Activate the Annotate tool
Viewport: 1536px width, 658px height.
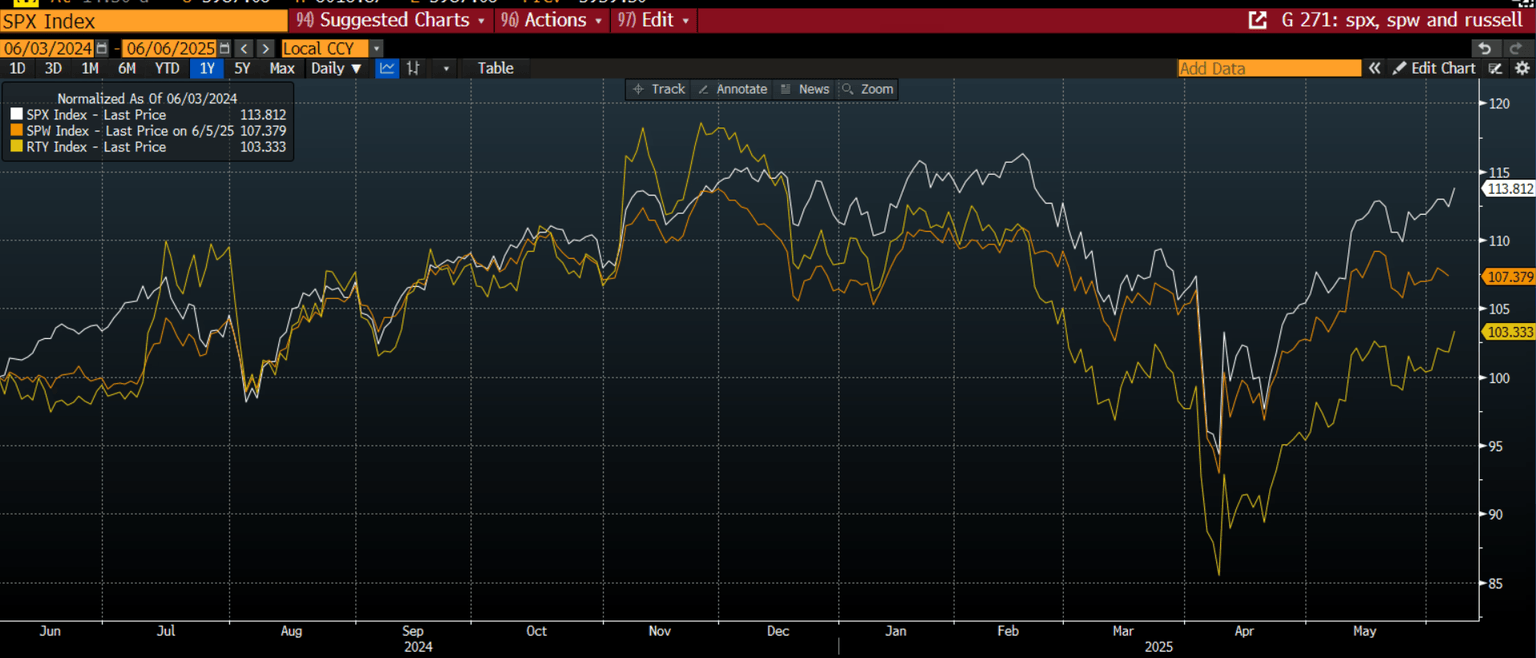click(x=732, y=89)
